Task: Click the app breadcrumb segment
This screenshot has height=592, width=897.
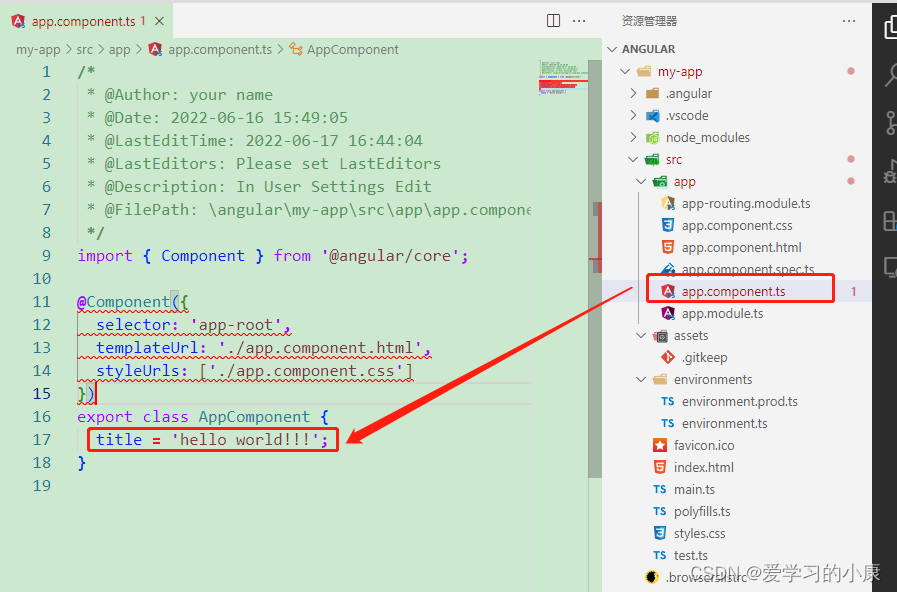Action: coord(120,50)
